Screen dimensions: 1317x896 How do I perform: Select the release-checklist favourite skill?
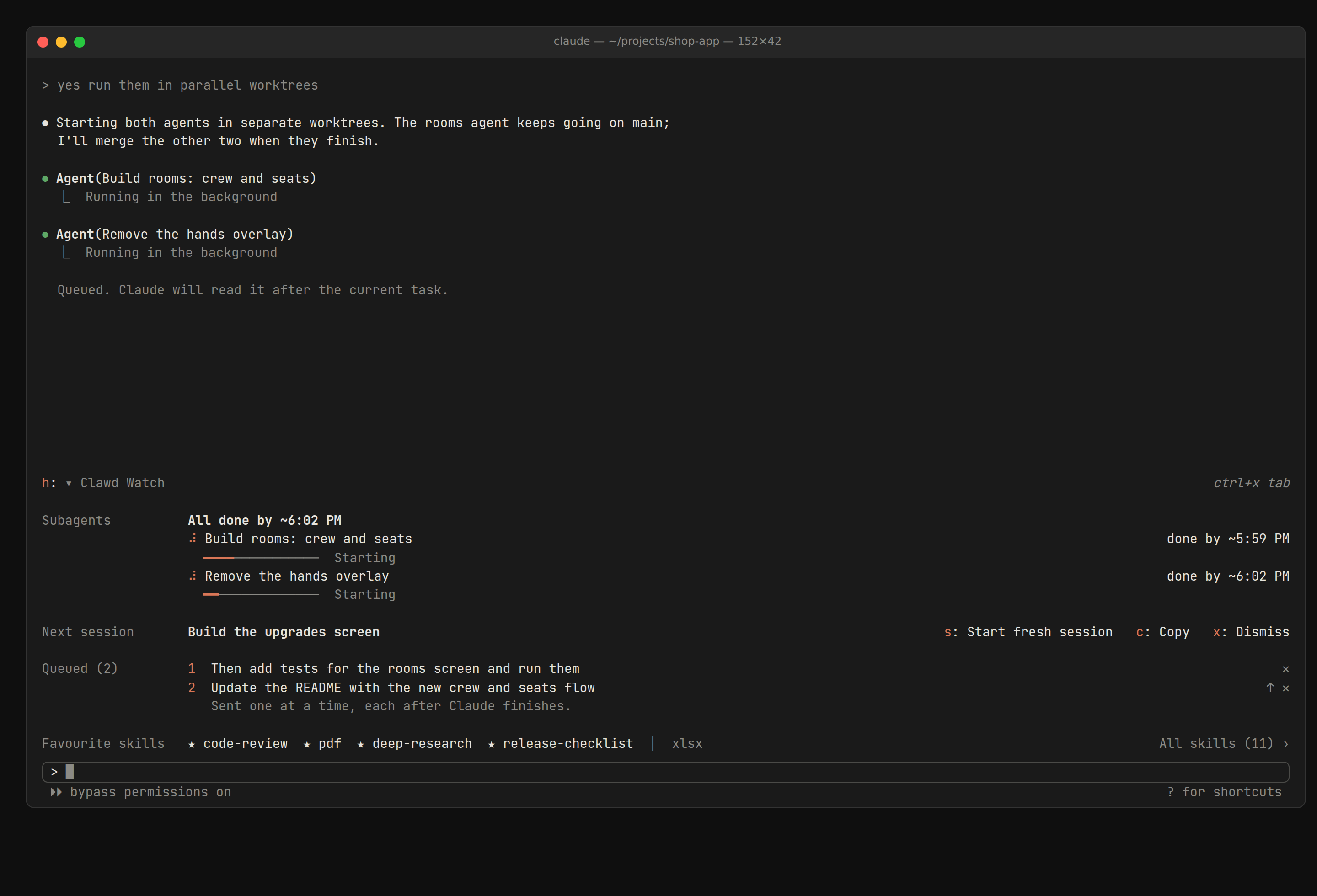[x=561, y=744]
